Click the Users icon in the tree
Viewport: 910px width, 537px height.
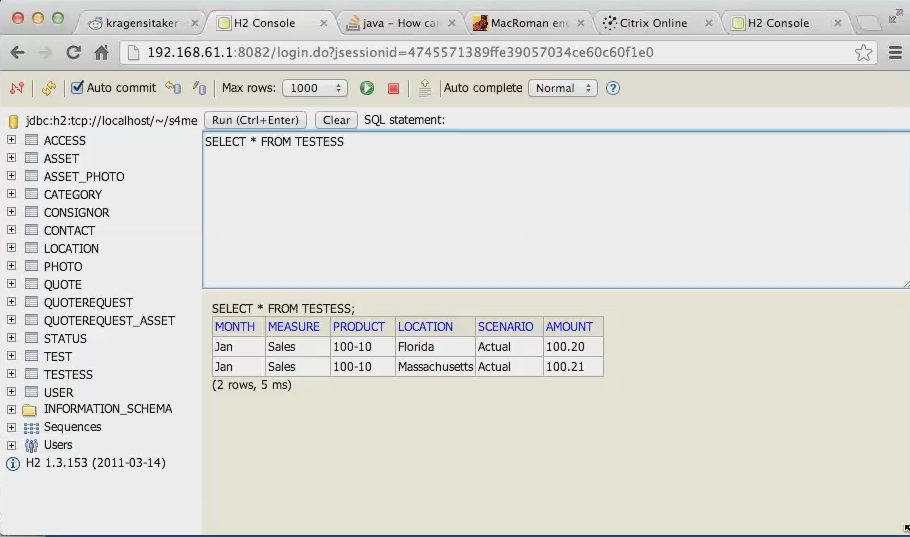31,445
